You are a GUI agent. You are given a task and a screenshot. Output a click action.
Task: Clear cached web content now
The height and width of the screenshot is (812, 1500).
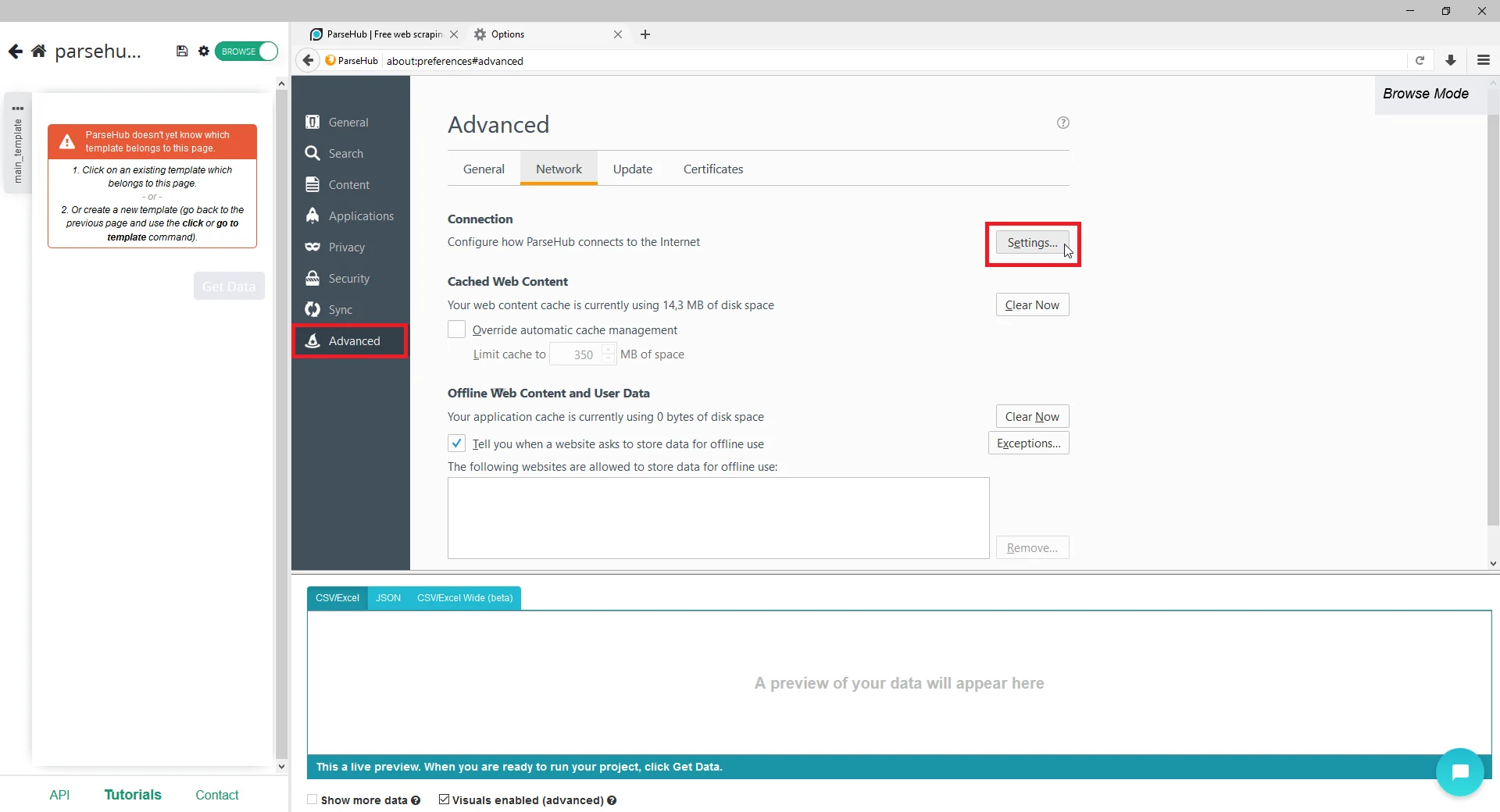(1032, 305)
